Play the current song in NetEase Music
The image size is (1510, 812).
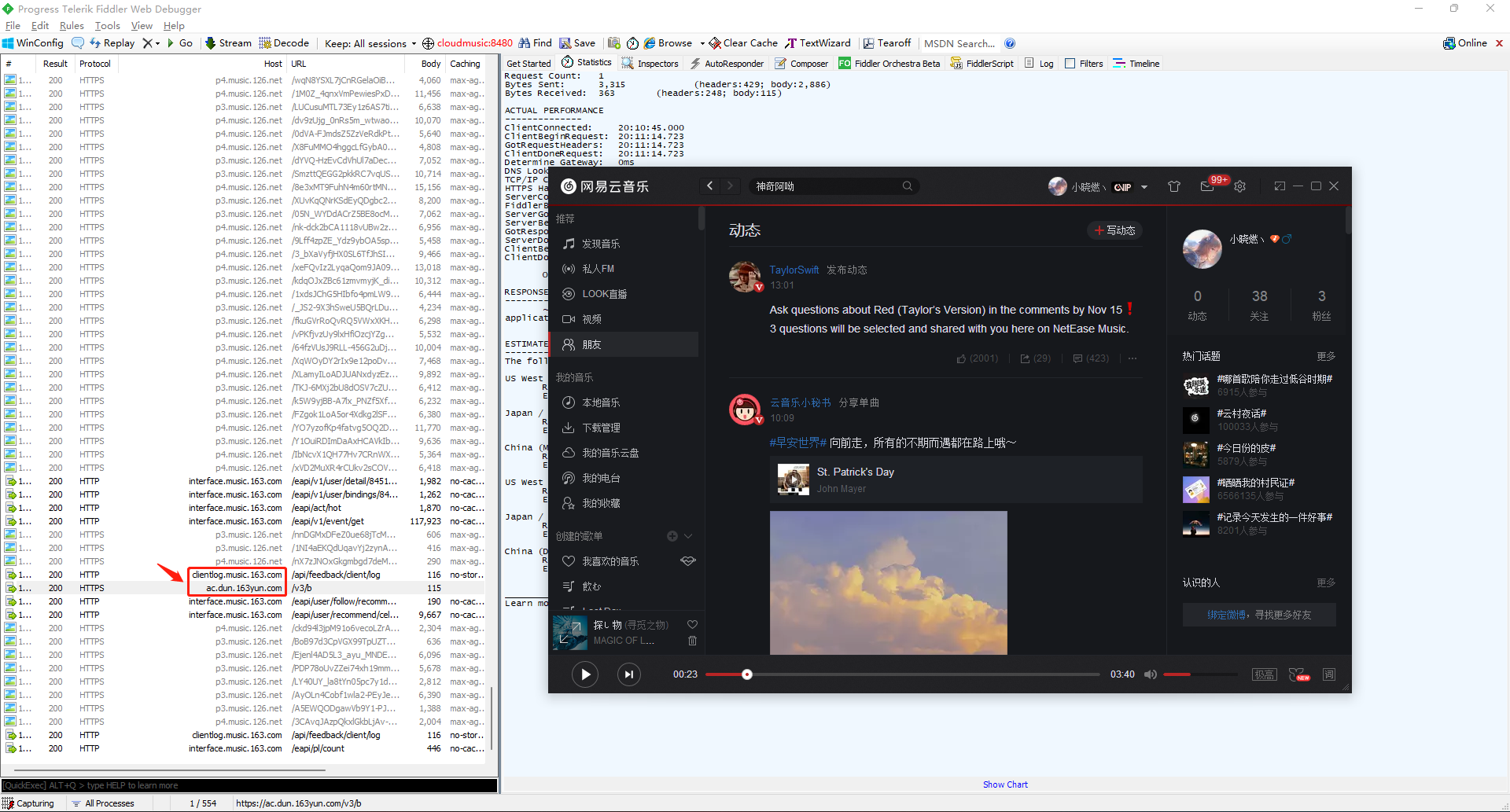tap(585, 674)
